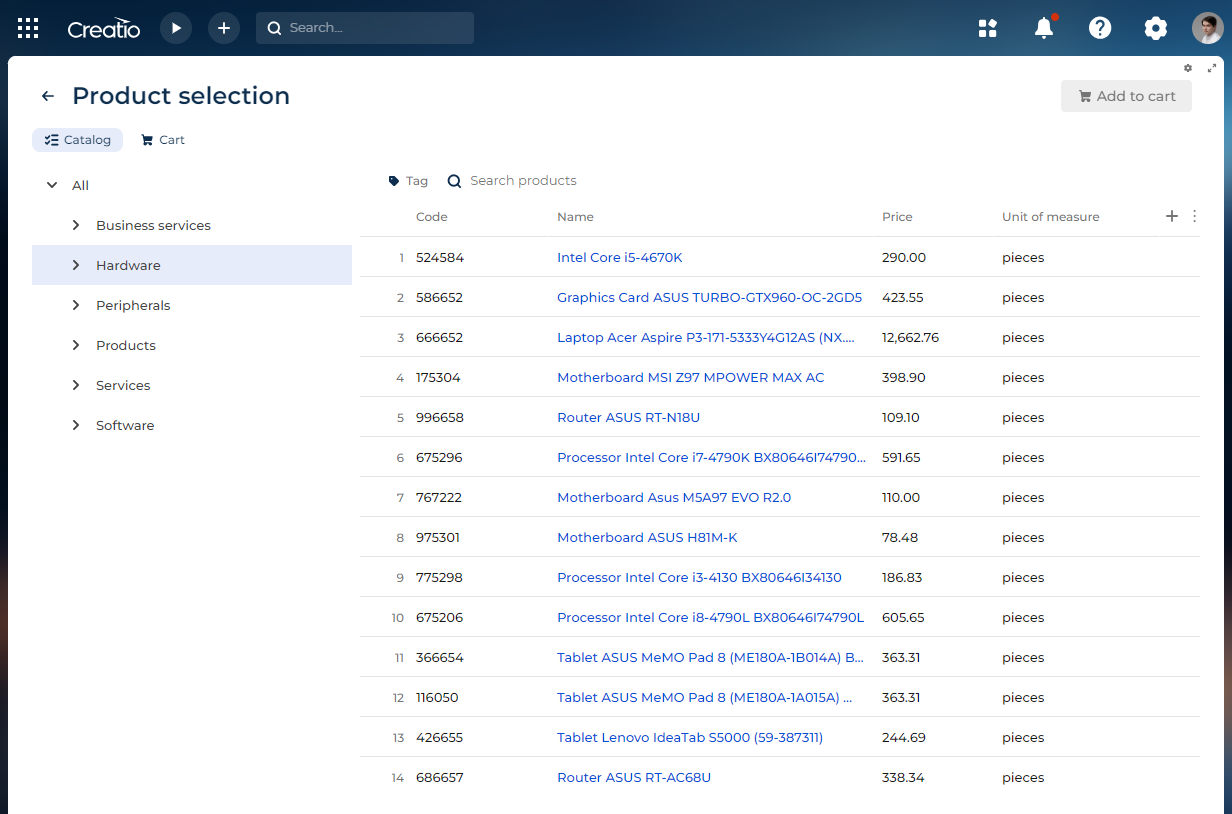Click the Search products field
This screenshot has height=814, width=1232.
click(x=523, y=181)
